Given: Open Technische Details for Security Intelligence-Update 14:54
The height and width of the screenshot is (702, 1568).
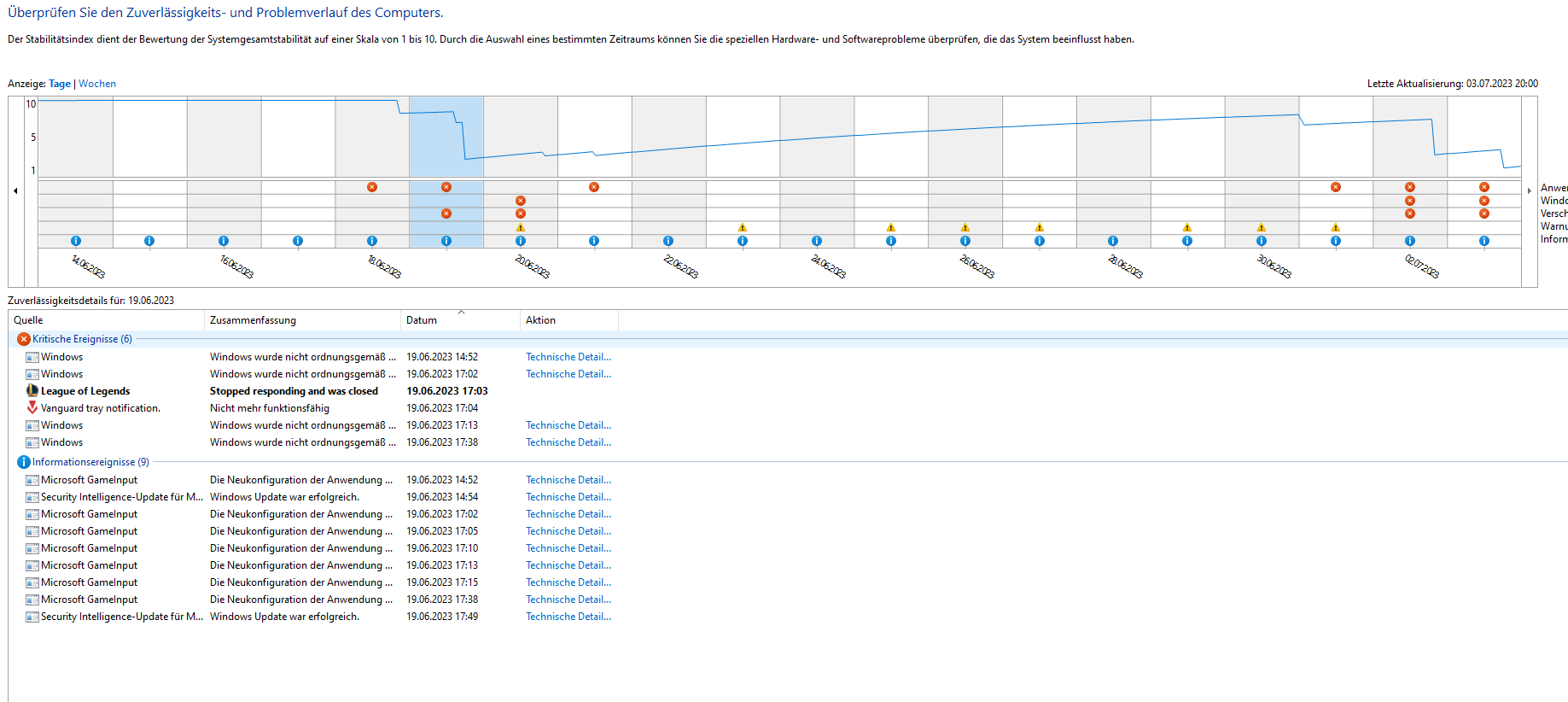Looking at the screenshot, I should coord(568,497).
